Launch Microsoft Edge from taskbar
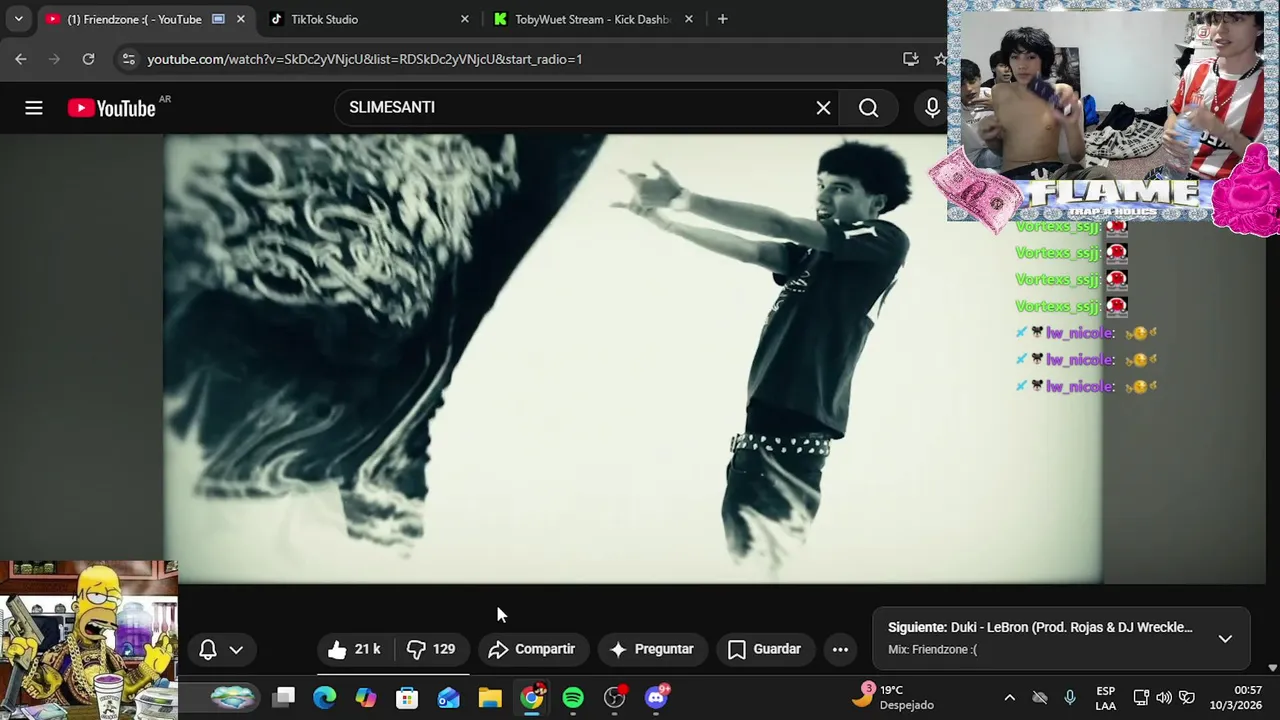 (325, 697)
